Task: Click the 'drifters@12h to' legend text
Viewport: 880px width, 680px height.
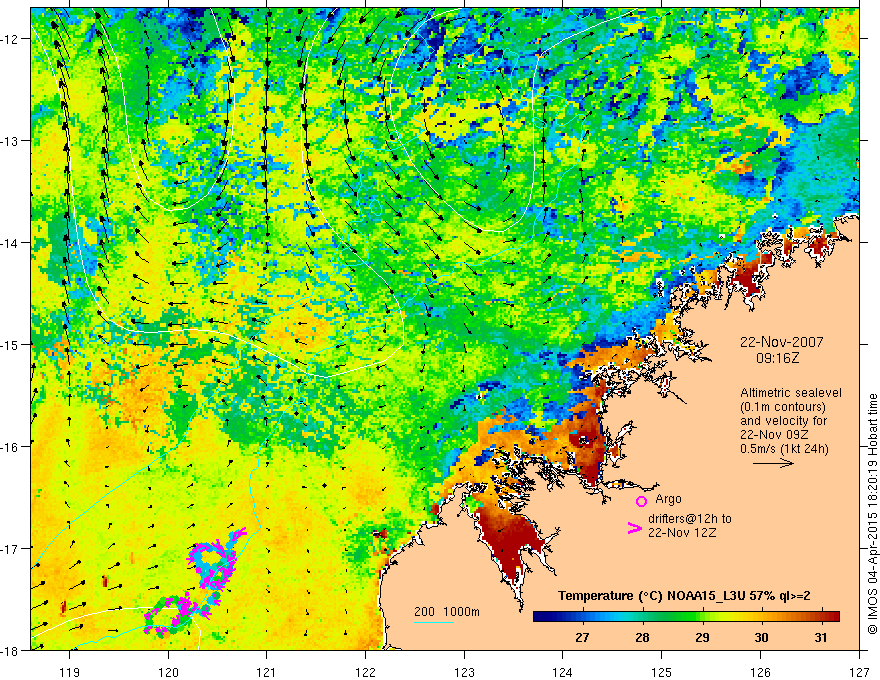Action: pos(690,519)
